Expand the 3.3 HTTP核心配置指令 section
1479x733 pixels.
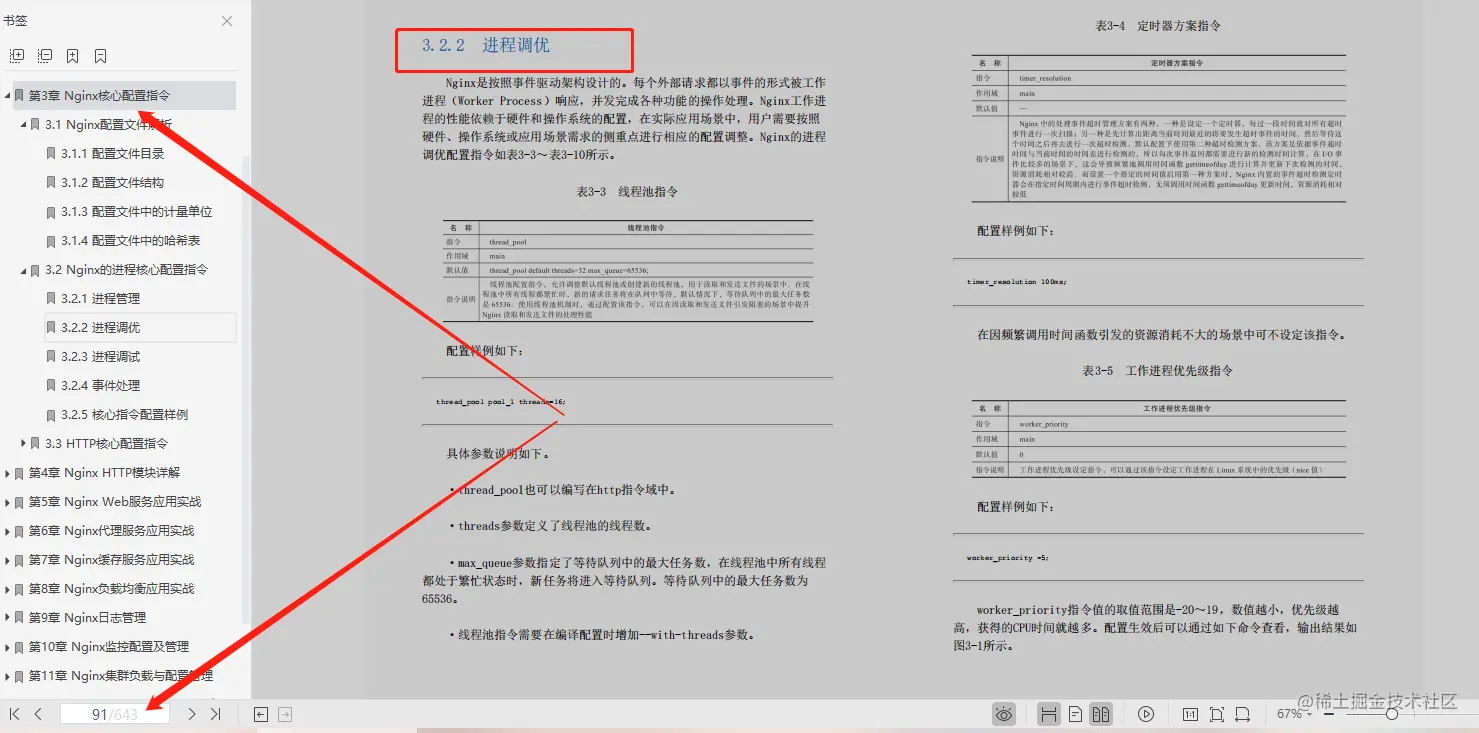[22, 443]
